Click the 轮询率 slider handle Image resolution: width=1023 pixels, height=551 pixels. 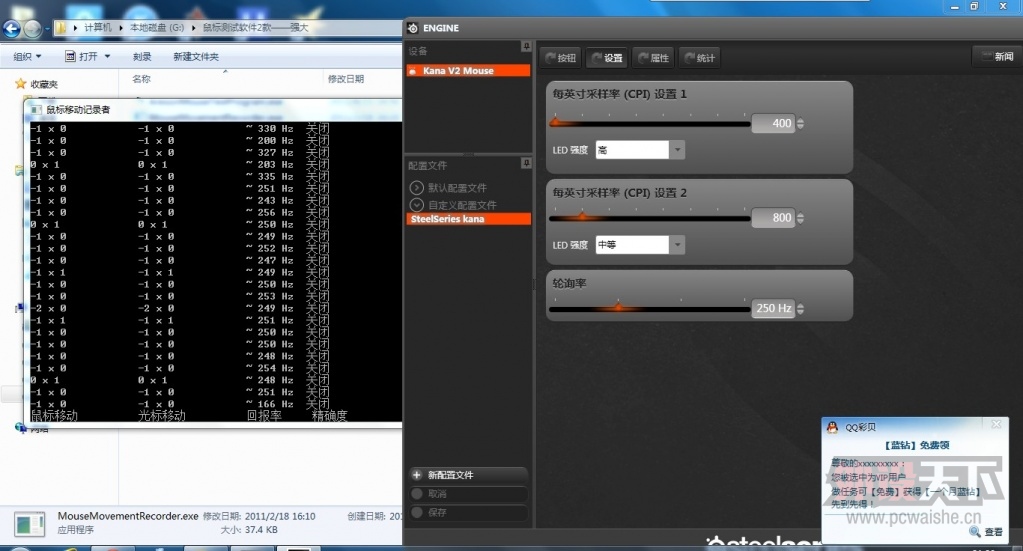tap(618, 306)
